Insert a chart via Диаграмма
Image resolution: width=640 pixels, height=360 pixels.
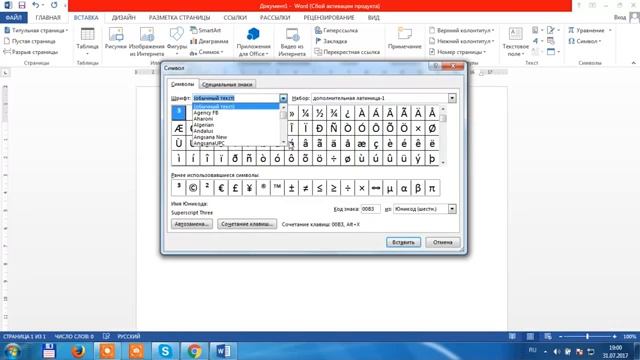(209, 41)
